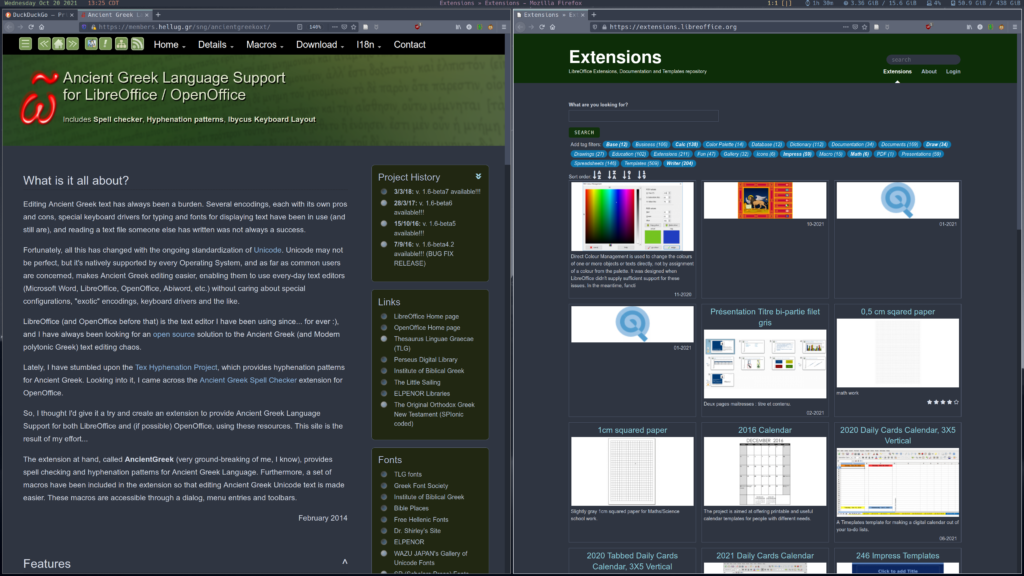Image resolution: width=1024 pixels, height=576 pixels.
Task: Click the green next-page double-arrow icon
Action: (72, 44)
